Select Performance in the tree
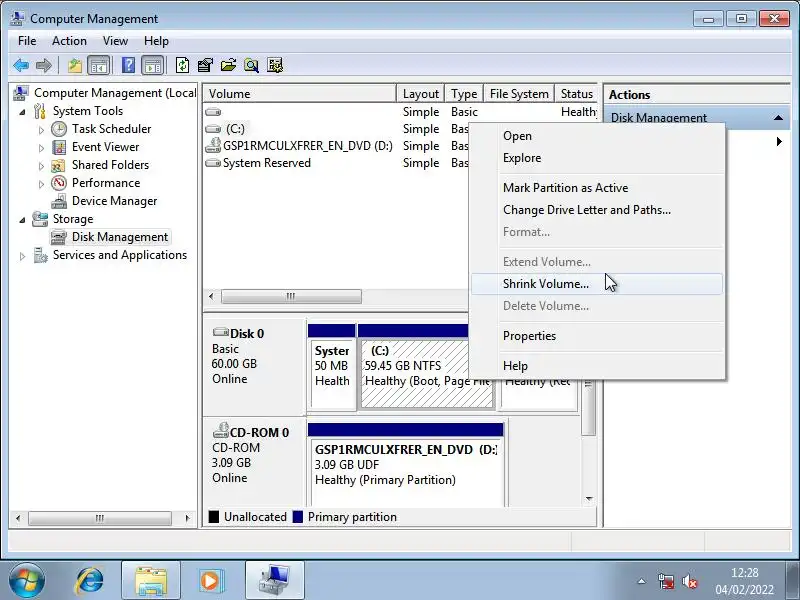The image size is (800, 600). [106, 183]
